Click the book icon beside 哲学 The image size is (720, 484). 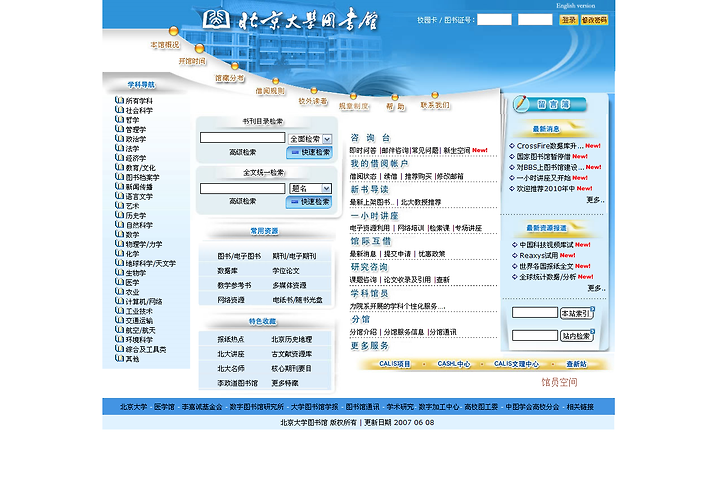[119, 119]
